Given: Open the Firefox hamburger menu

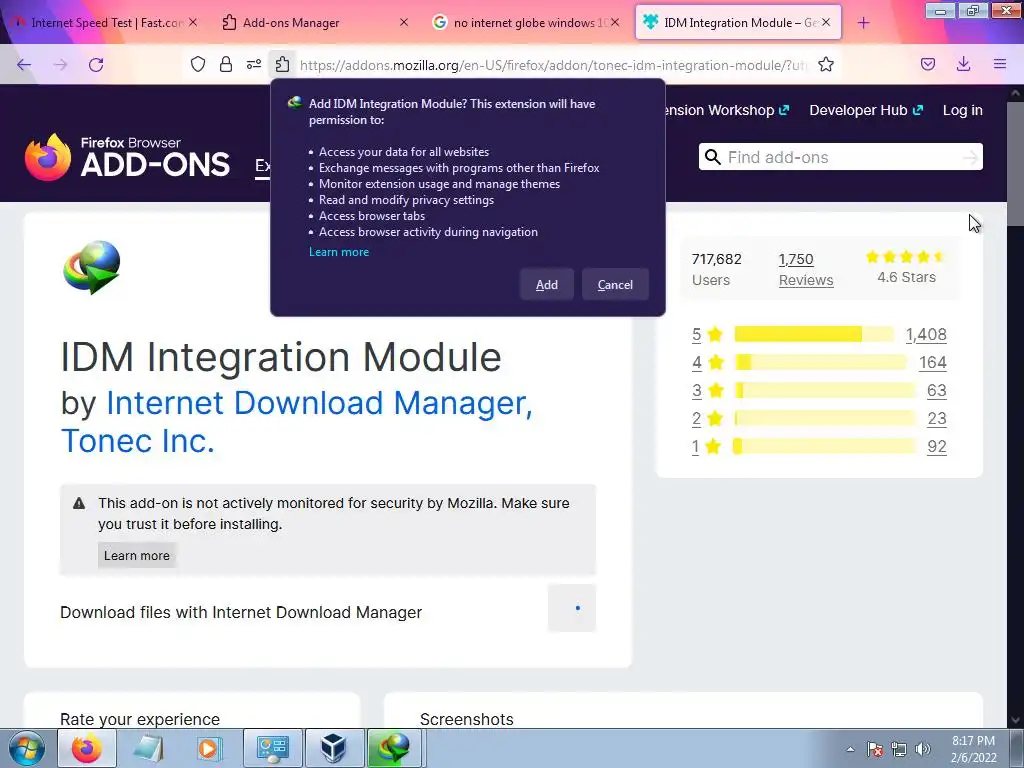Looking at the screenshot, I should coord(1000,64).
